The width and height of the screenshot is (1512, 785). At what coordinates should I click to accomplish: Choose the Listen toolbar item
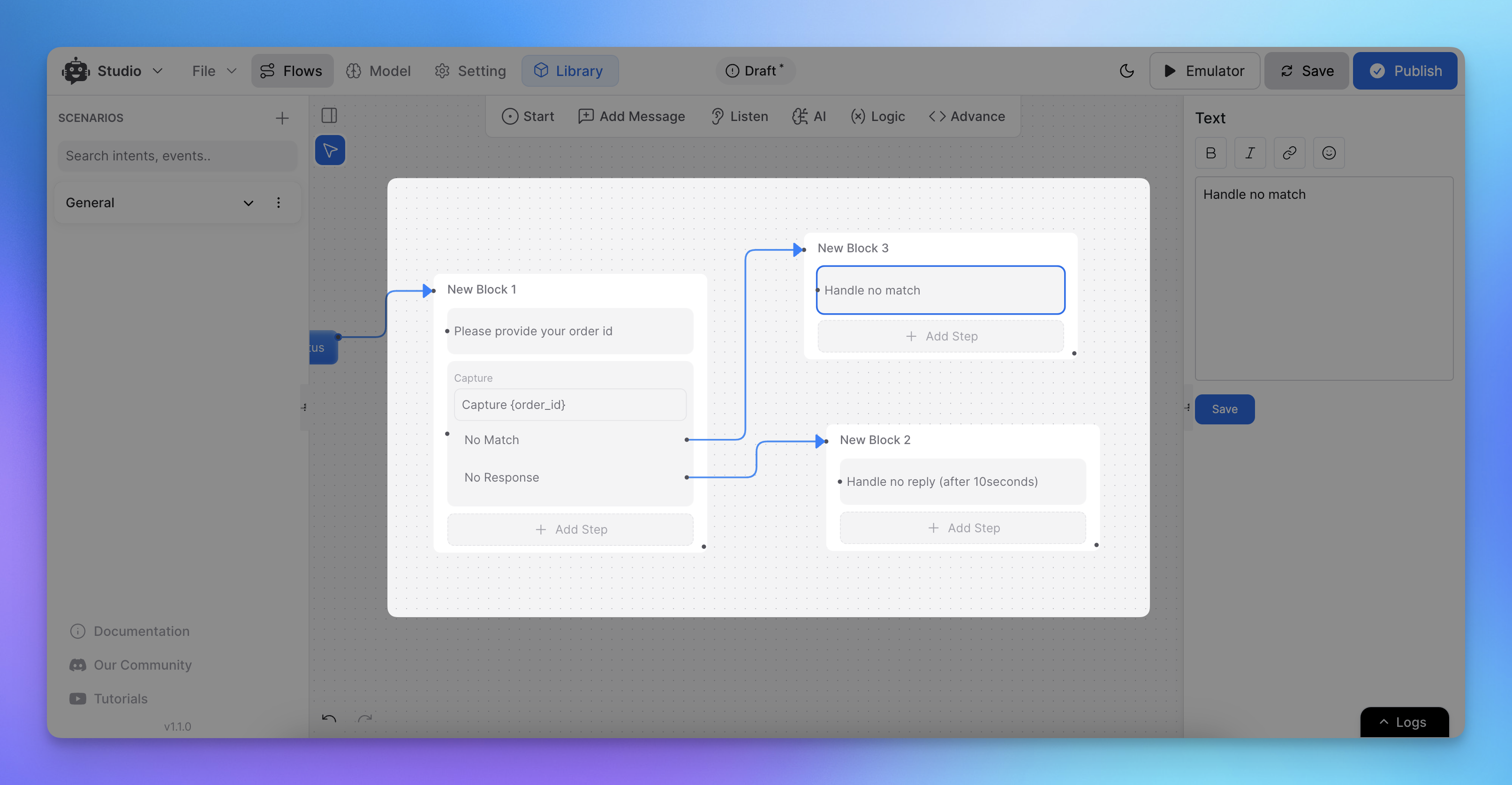(739, 117)
